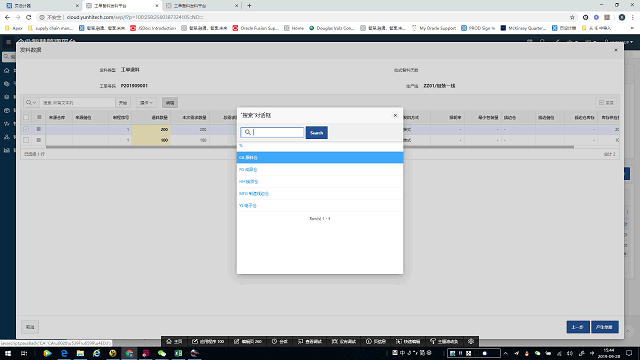Open the row menu icon for the 200 row

[39, 129]
